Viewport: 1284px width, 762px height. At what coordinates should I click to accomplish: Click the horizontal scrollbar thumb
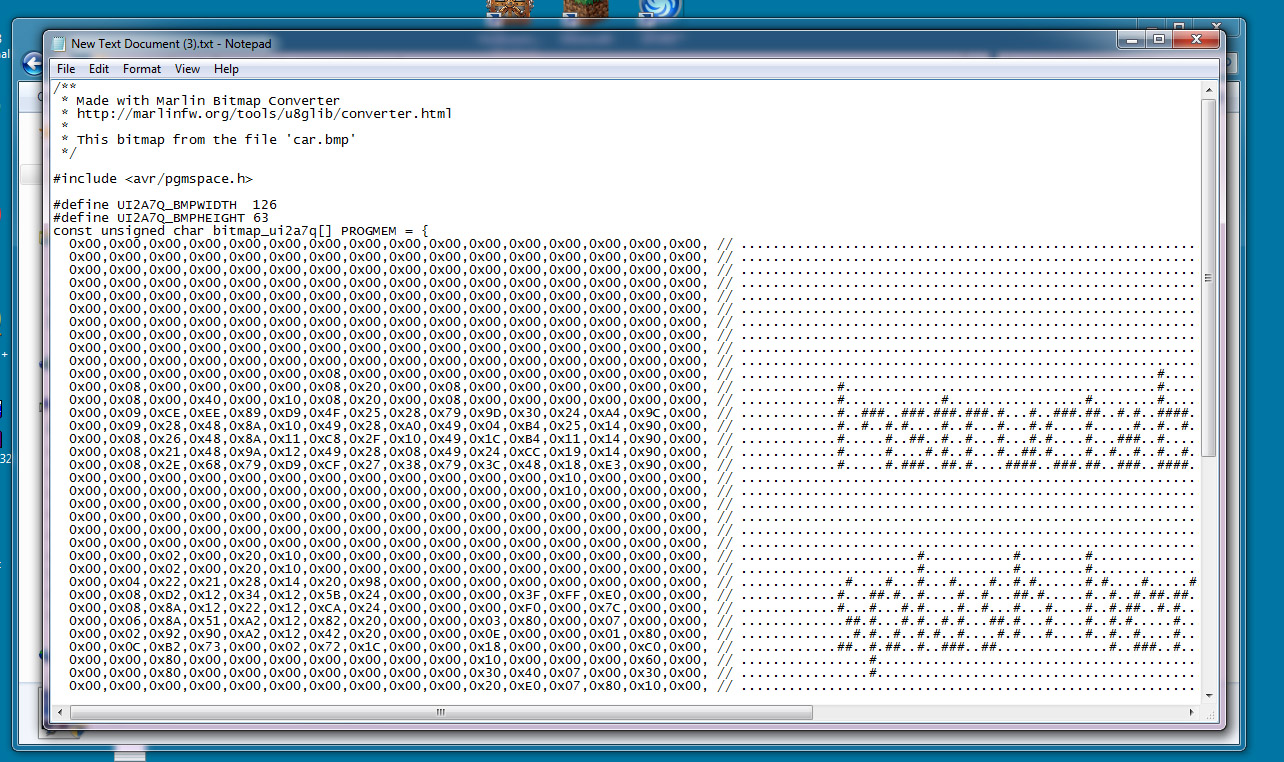439,712
